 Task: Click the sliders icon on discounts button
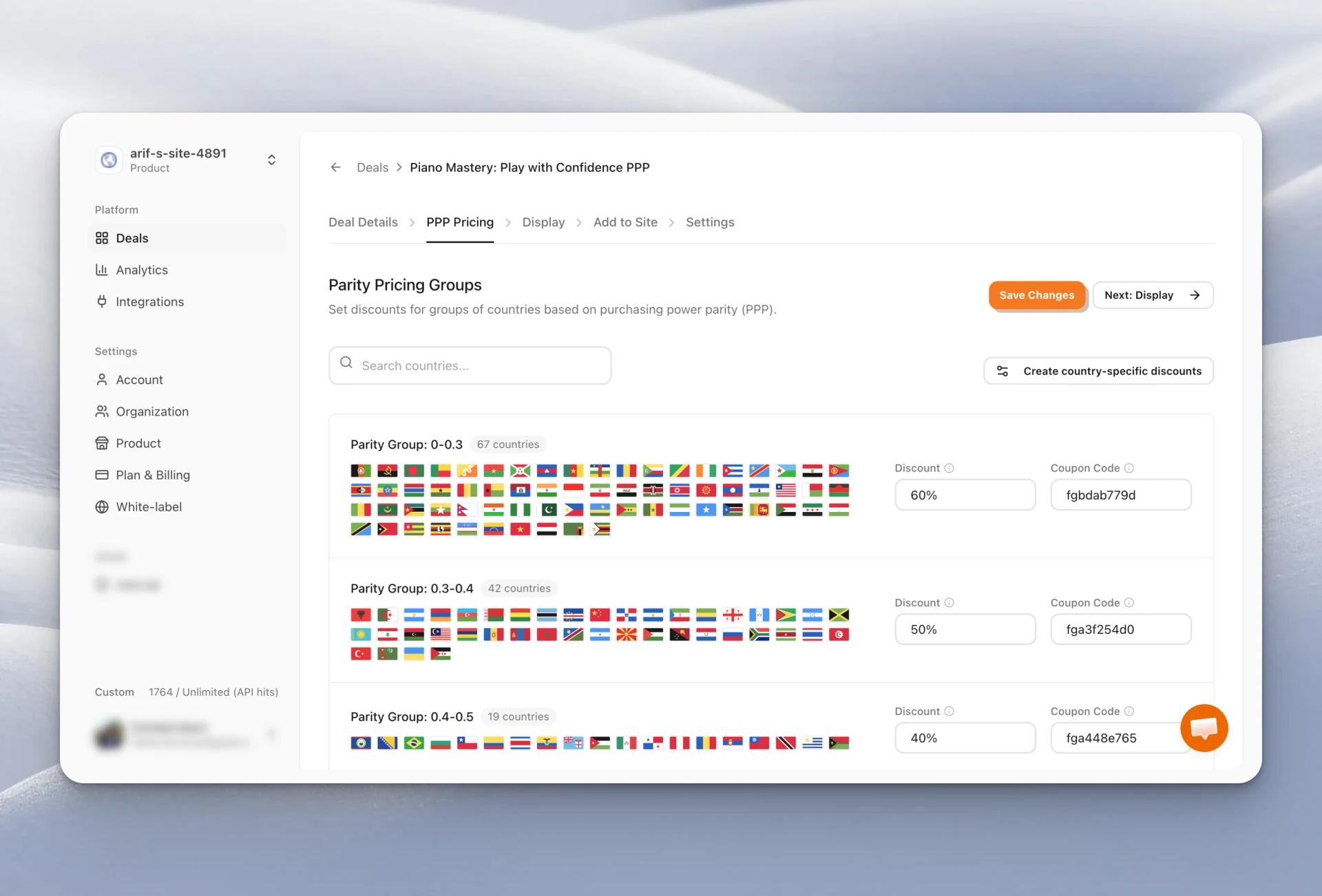point(1003,371)
